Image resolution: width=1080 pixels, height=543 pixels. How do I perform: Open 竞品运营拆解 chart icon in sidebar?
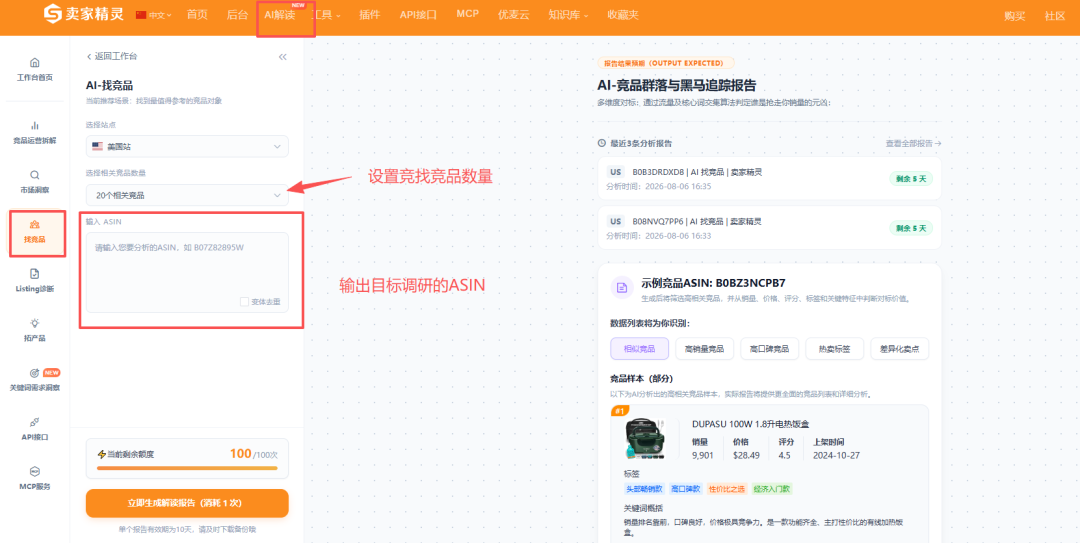coord(34,125)
